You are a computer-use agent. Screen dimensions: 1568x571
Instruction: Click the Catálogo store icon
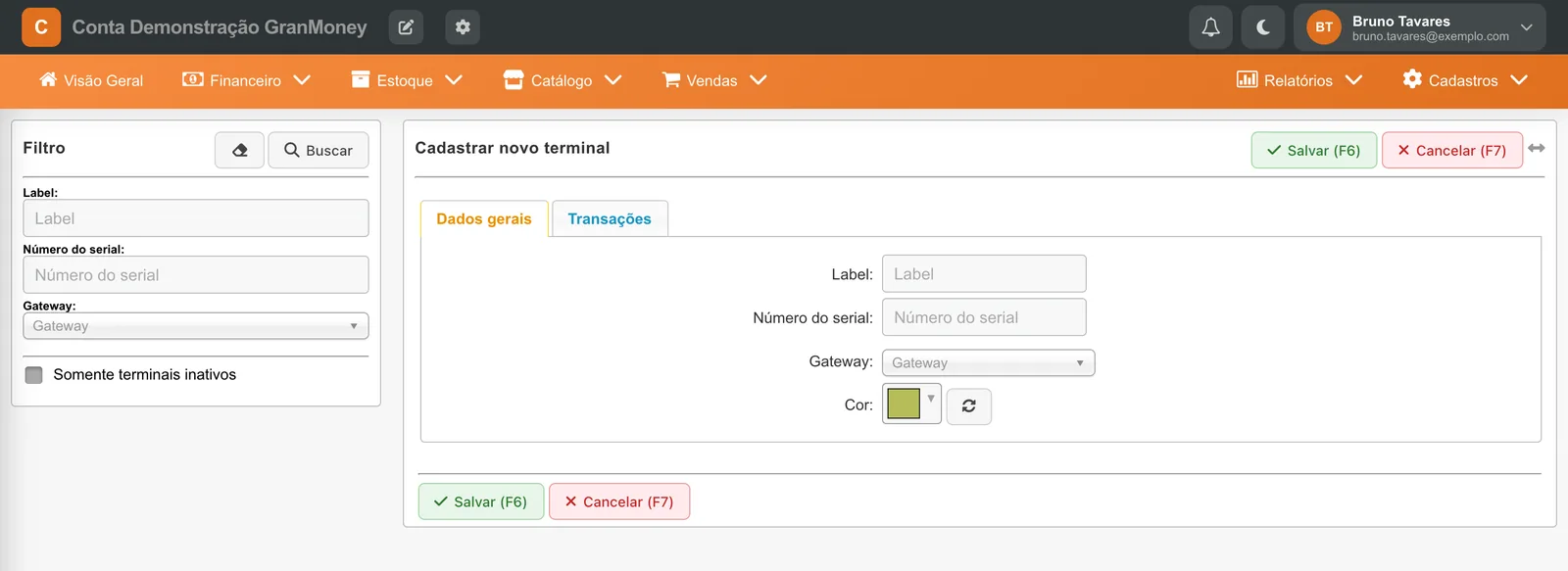point(514,79)
